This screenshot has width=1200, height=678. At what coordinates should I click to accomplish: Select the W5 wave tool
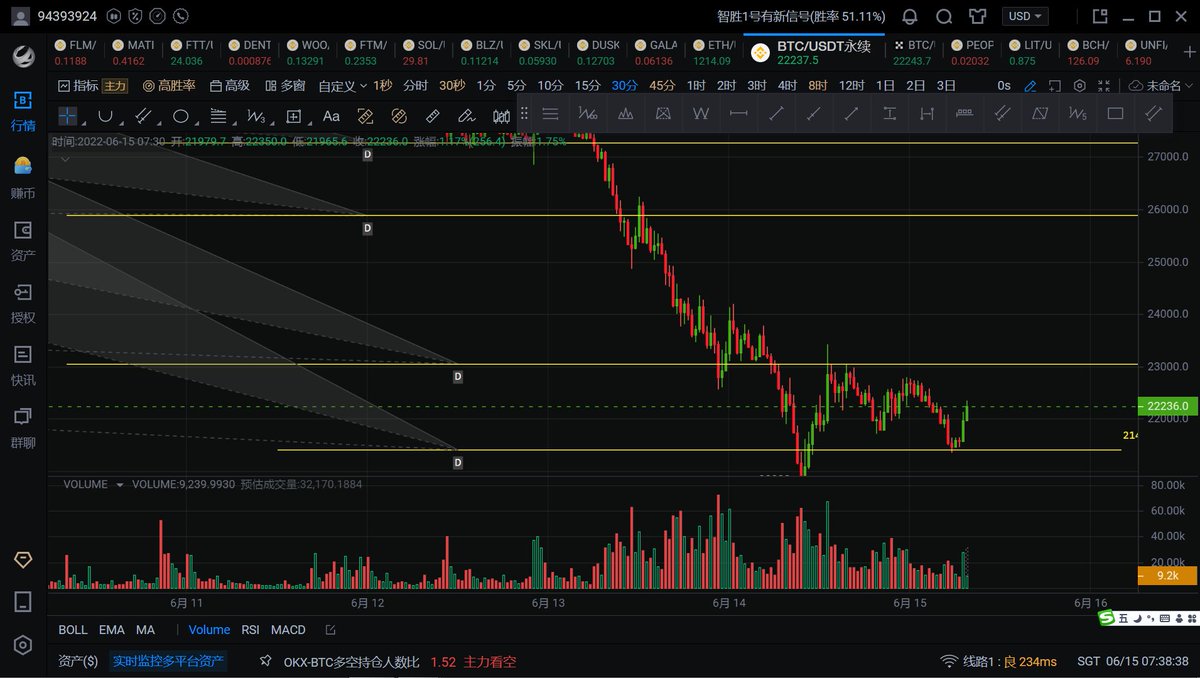(1077, 113)
